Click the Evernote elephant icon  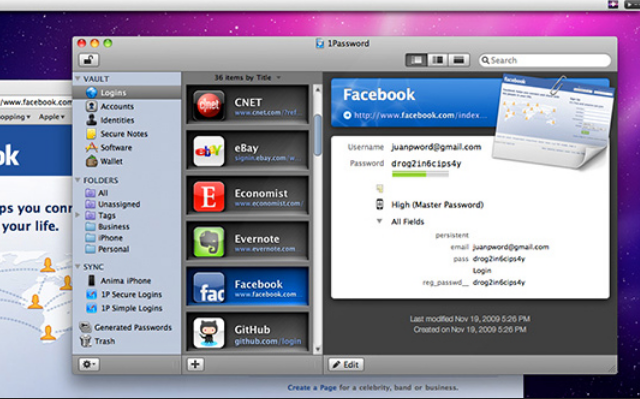click(209, 242)
